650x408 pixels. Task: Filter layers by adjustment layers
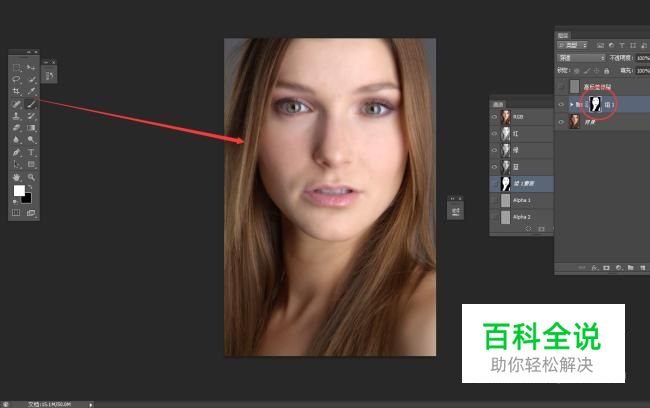tap(611, 45)
